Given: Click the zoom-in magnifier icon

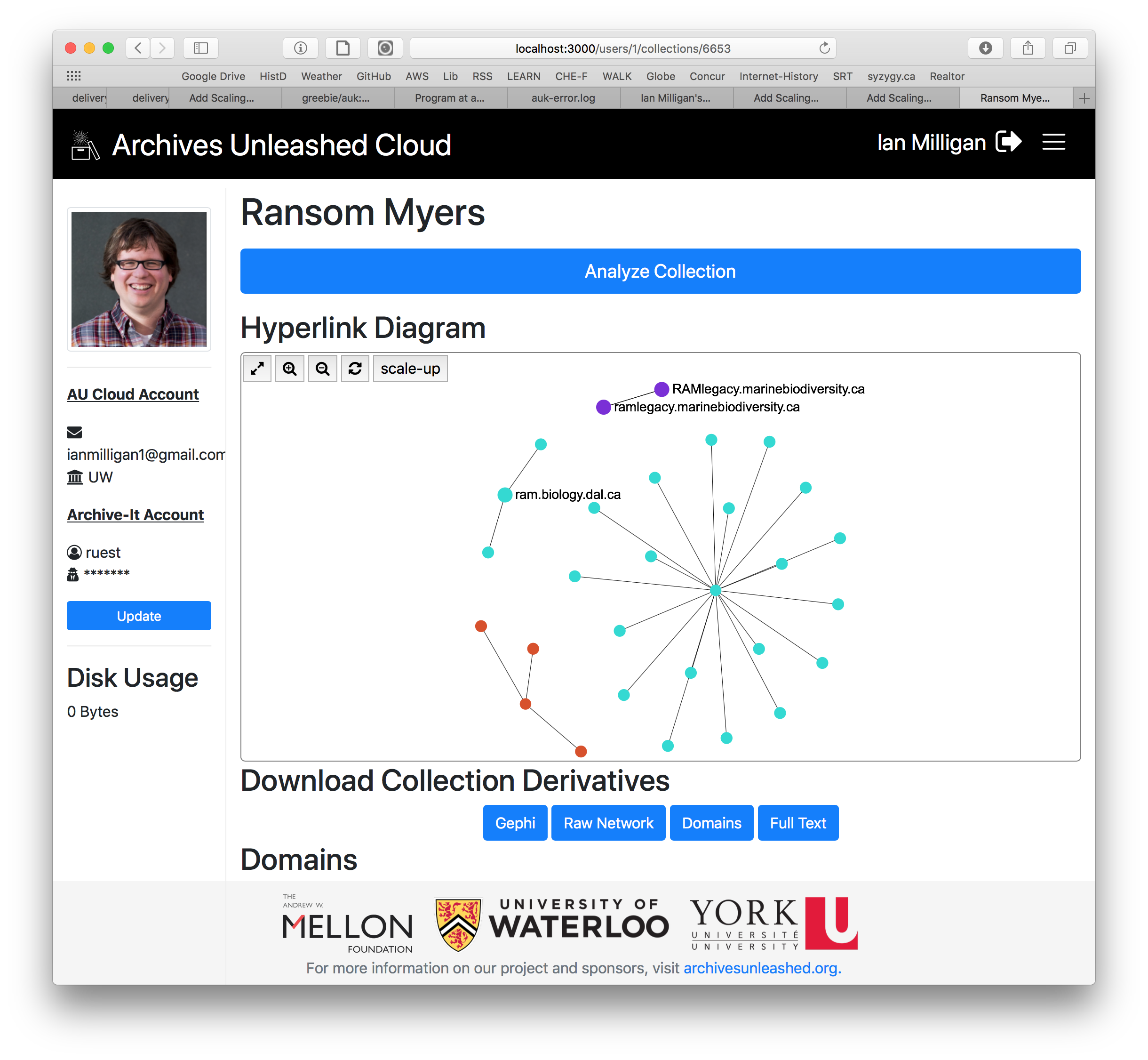Looking at the screenshot, I should coord(291,369).
